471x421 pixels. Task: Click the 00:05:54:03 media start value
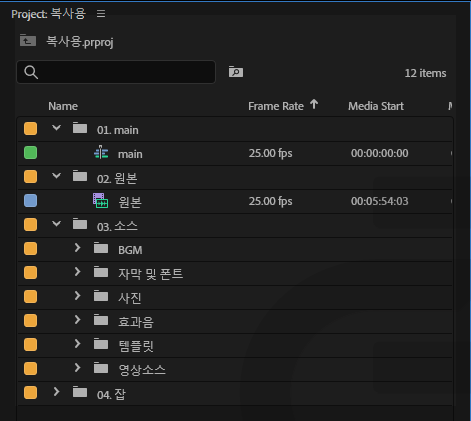tap(379, 201)
